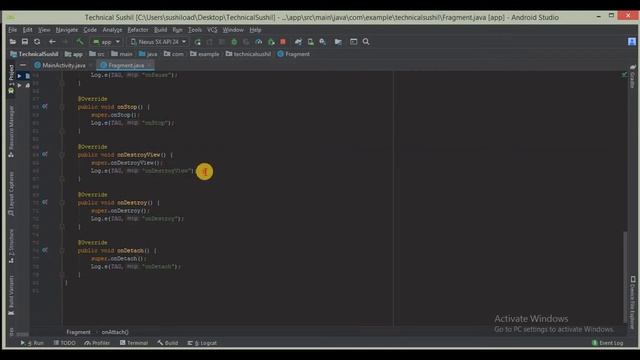
Task: Click the Open folder toolbar icon
Action: coord(13,42)
